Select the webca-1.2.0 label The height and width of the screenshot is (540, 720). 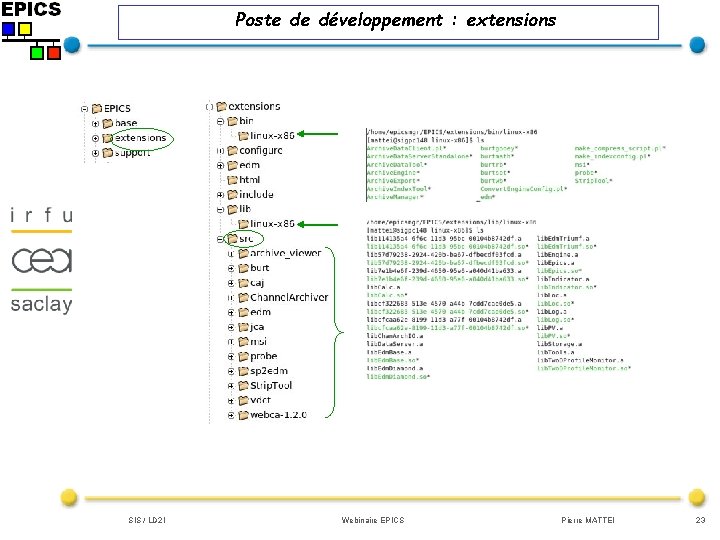click(278, 415)
